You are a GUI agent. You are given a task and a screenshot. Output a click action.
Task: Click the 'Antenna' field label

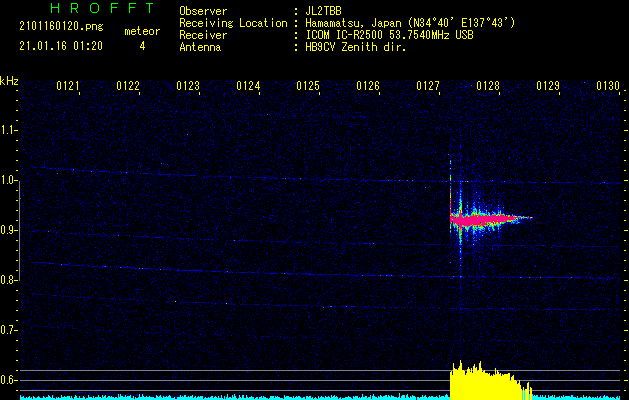click(200, 47)
